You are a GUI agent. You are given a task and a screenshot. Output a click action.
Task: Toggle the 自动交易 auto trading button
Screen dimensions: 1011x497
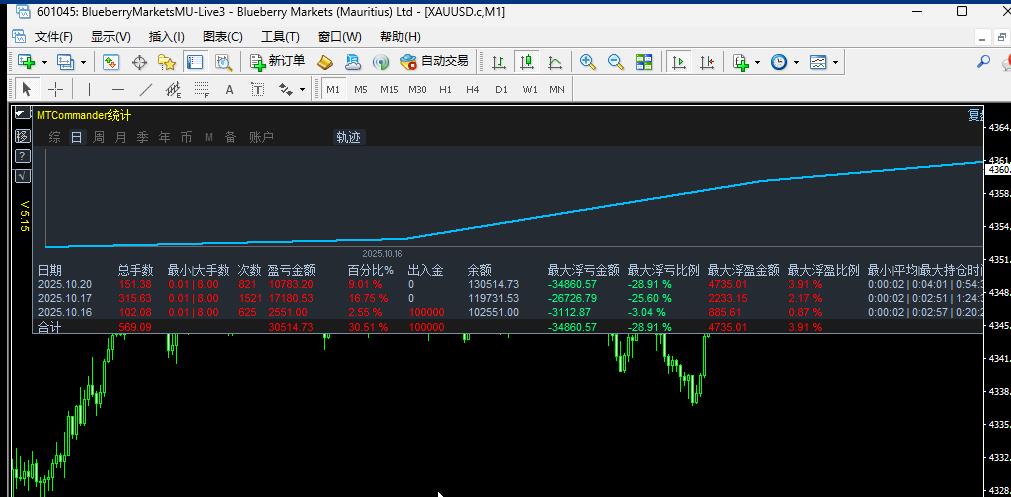click(x=434, y=62)
